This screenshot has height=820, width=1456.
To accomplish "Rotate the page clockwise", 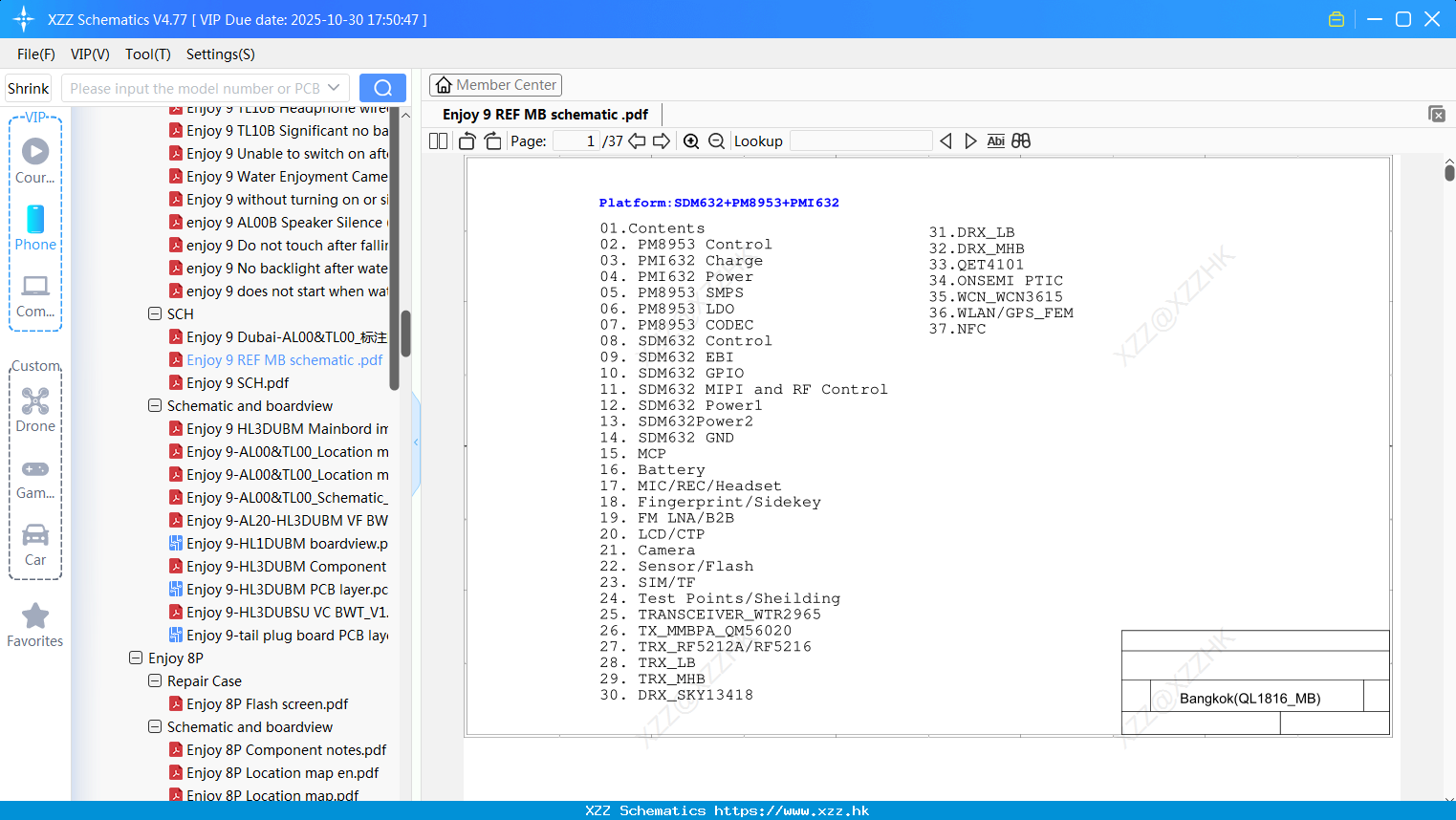I will click(x=492, y=141).
